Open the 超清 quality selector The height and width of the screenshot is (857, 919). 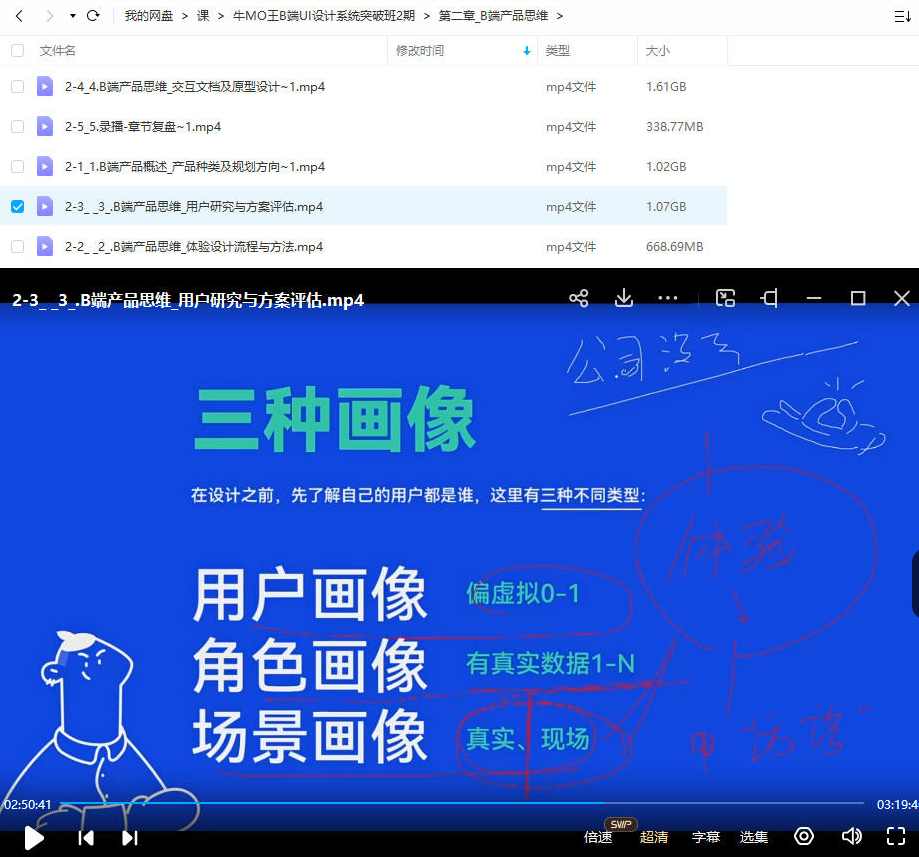(x=653, y=837)
